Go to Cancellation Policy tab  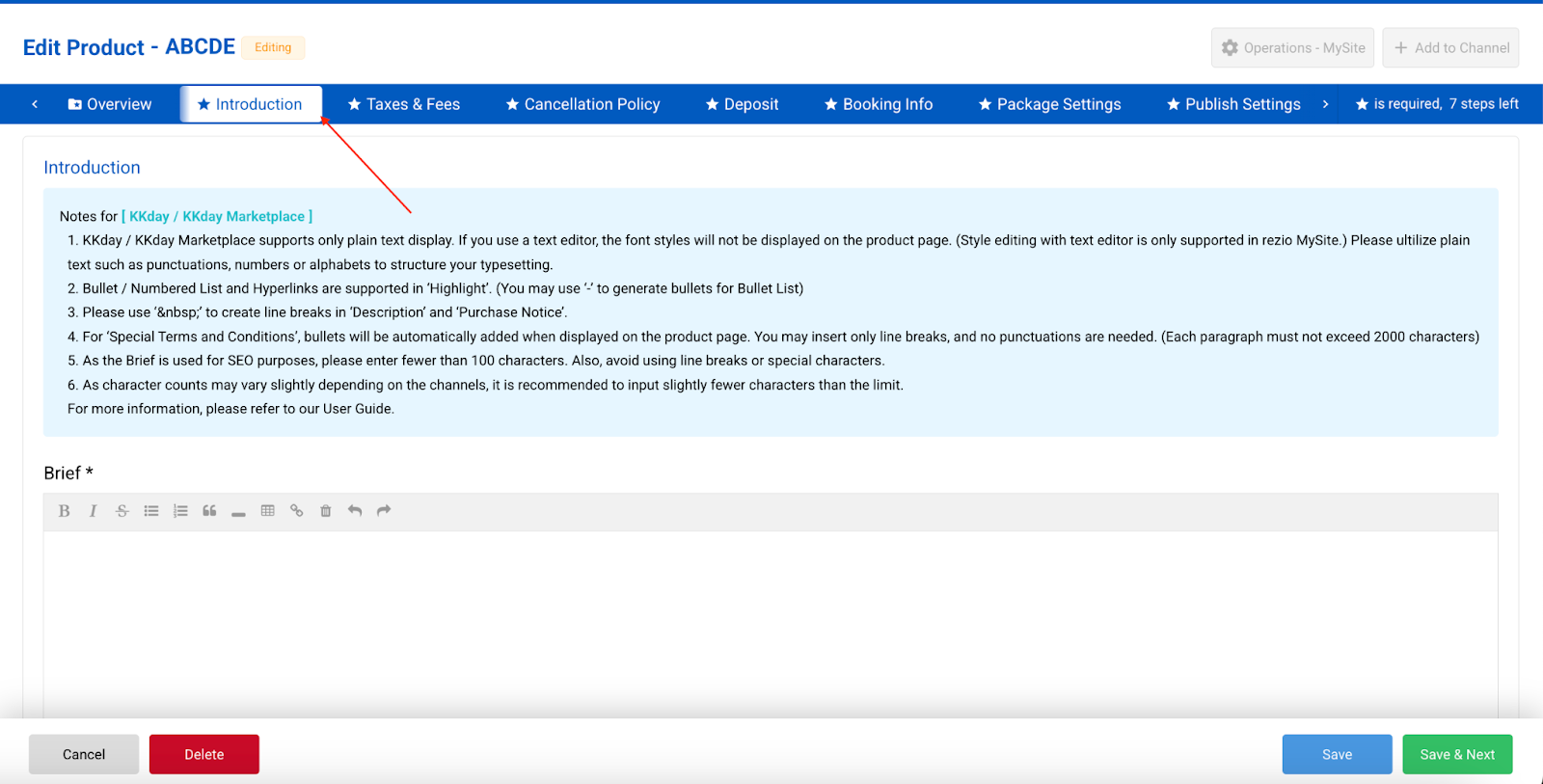point(583,104)
